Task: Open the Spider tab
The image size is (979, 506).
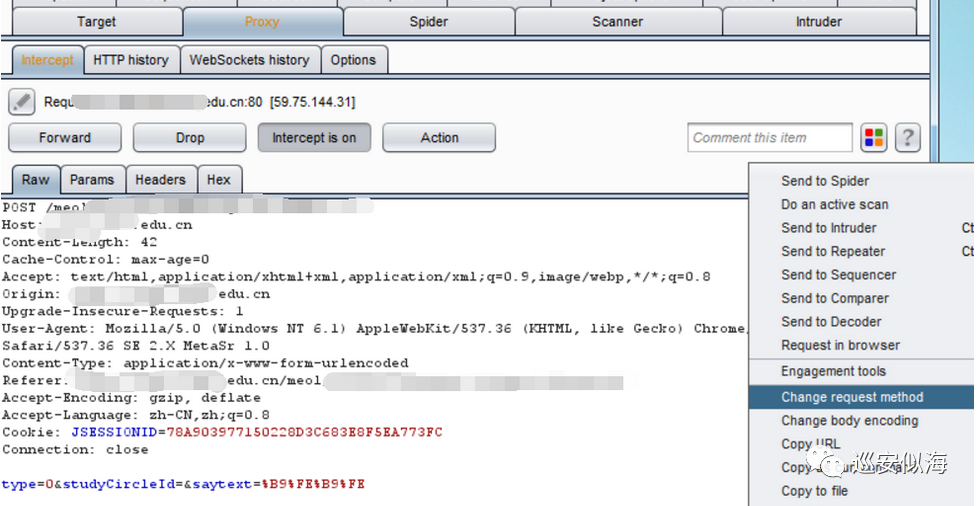Action: click(x=429, y=22)
